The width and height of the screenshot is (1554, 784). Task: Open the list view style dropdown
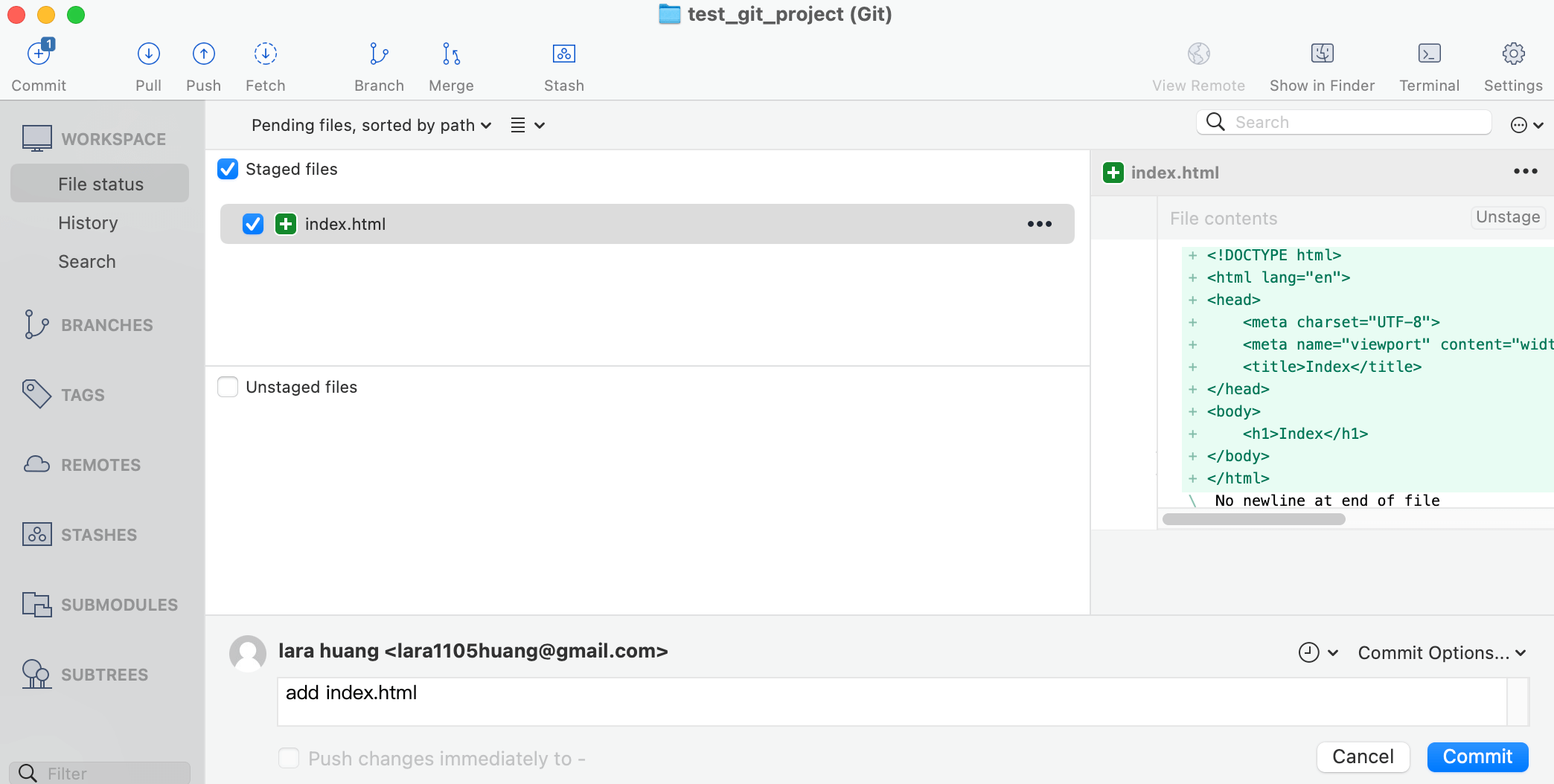[528, 125]
